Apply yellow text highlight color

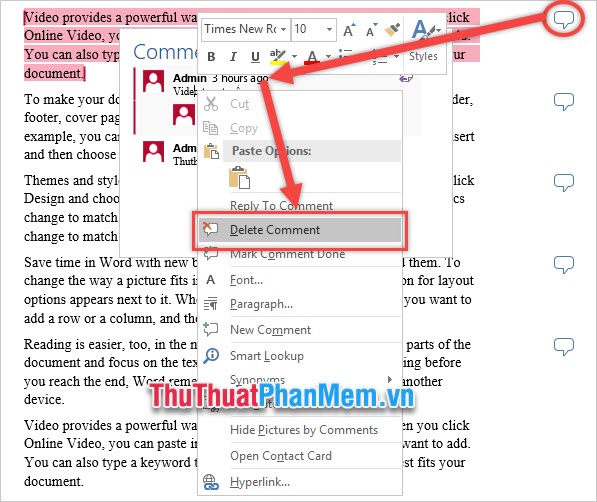(278, 56)
